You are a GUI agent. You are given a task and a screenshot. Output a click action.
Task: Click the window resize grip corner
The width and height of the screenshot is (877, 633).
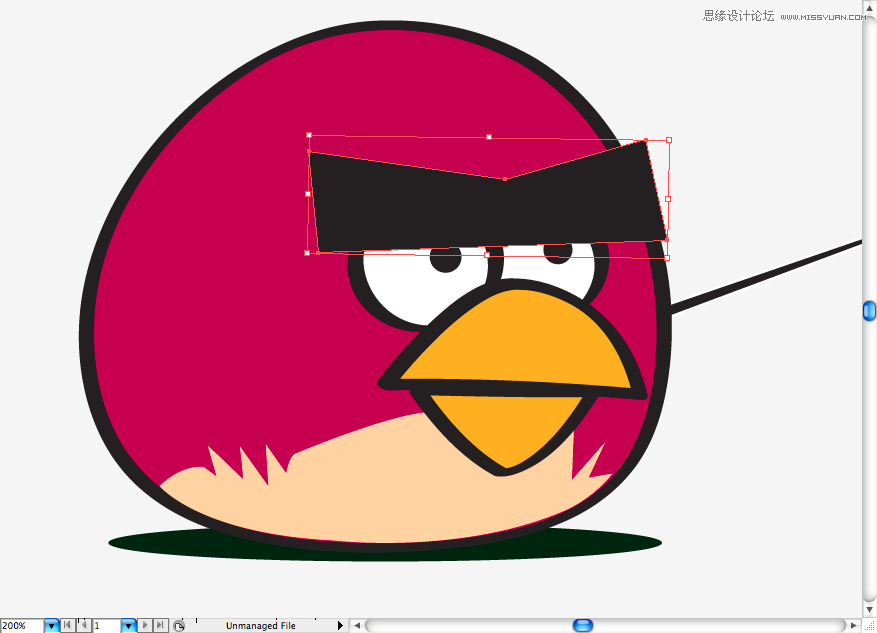tap(870, 626)
